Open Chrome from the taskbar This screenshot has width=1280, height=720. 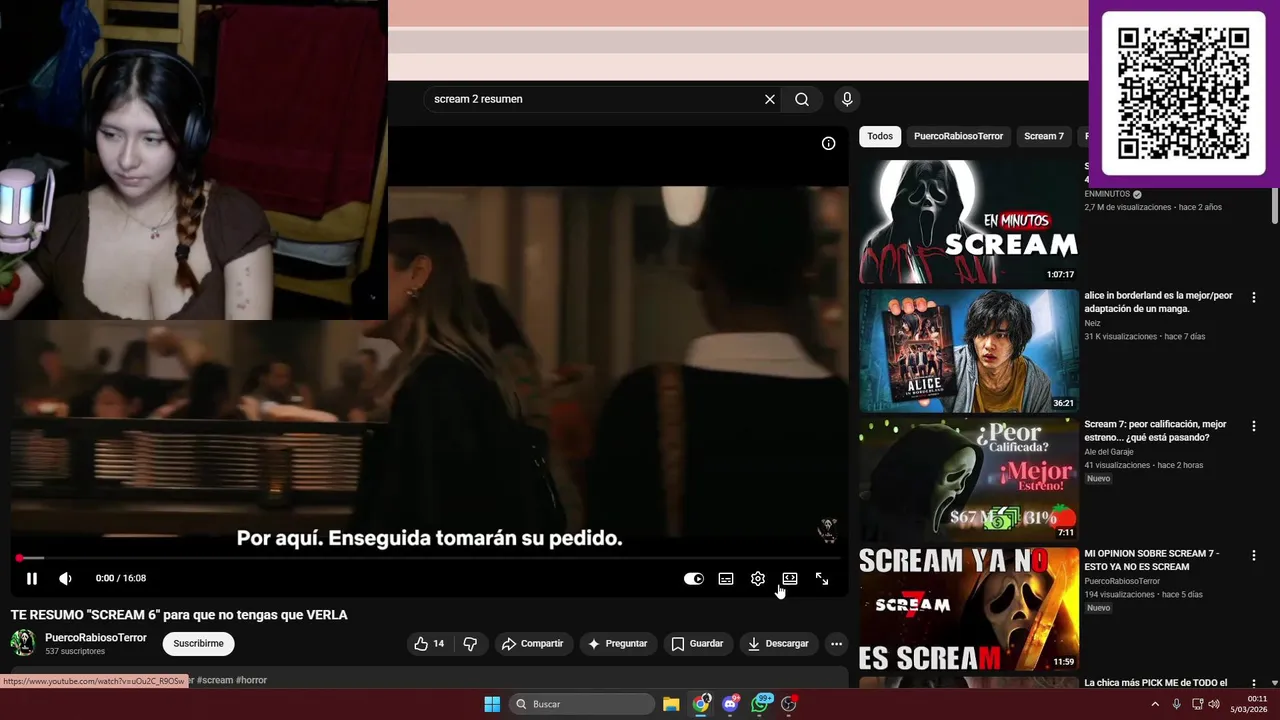click(701, 704)
